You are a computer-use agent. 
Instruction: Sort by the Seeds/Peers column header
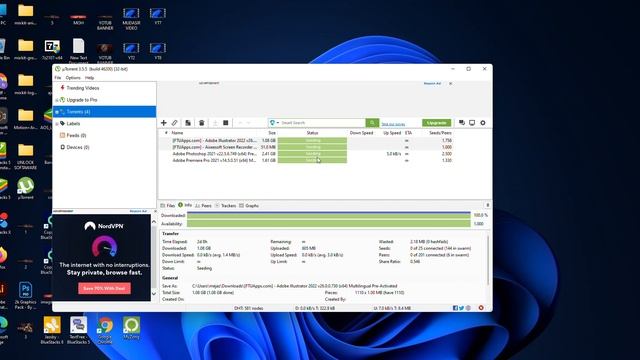click(x=440, y=133)
